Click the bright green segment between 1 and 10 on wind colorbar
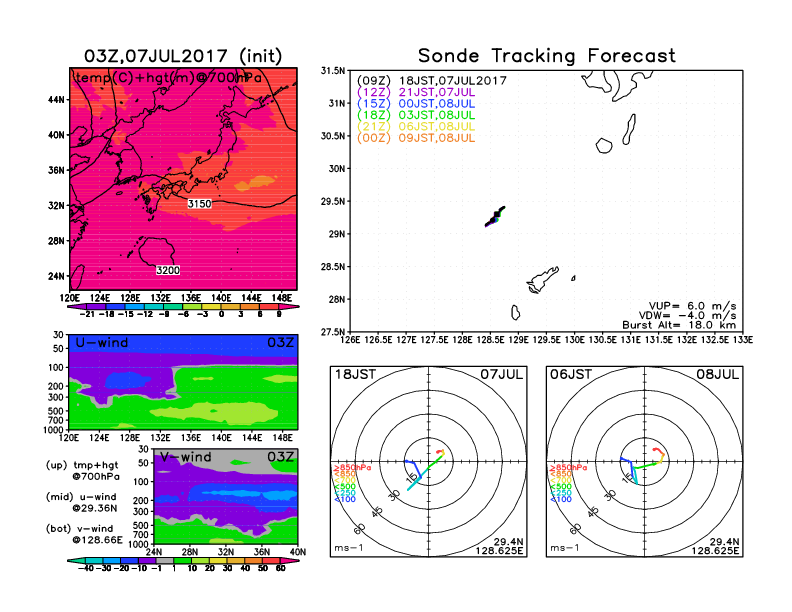The height and width of the screenshot is (612, 792). tap(183, 560)
